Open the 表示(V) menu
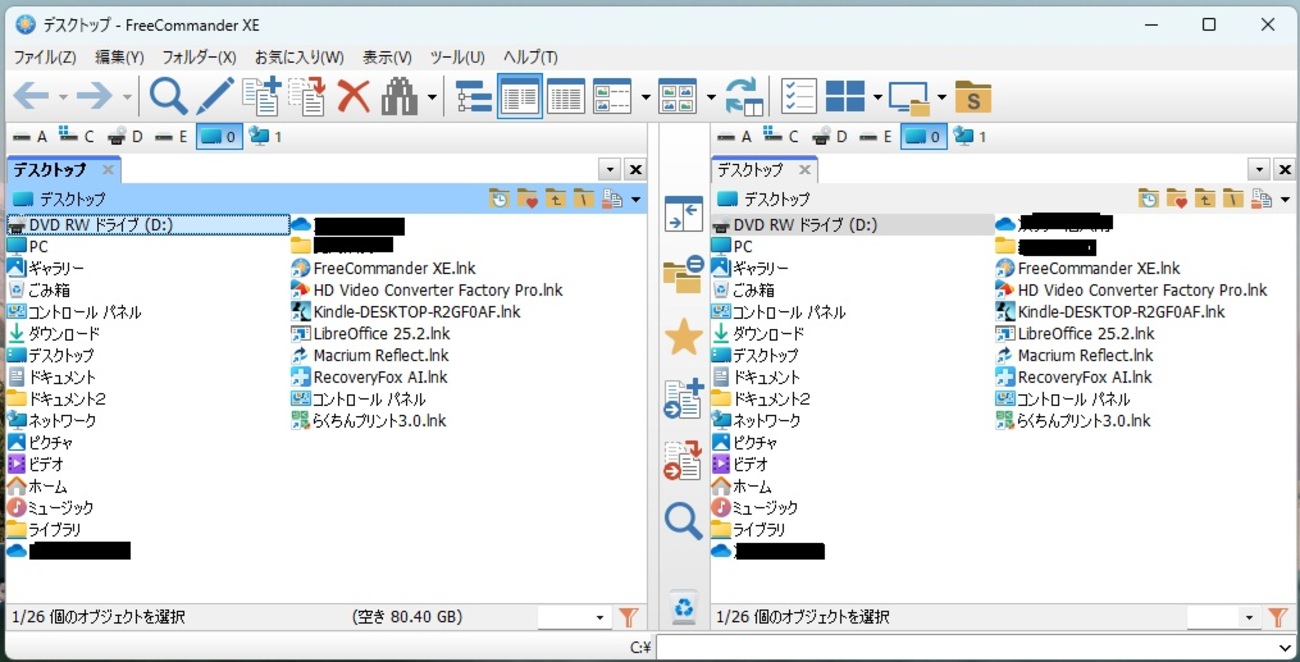Image resolution: width=1300 pixels, height=662 pixels. click(386, 57)
